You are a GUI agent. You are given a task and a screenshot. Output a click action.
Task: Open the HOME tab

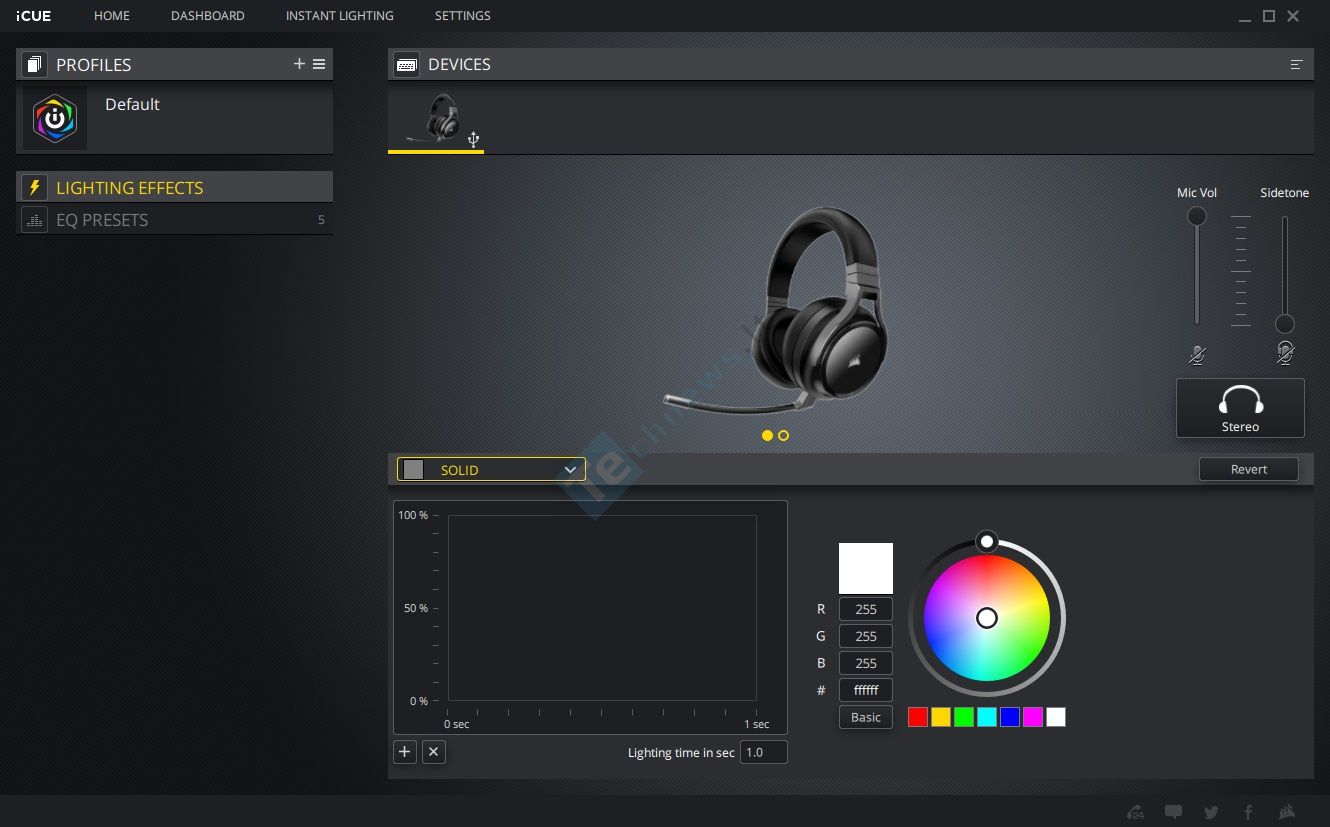(112, 16)
